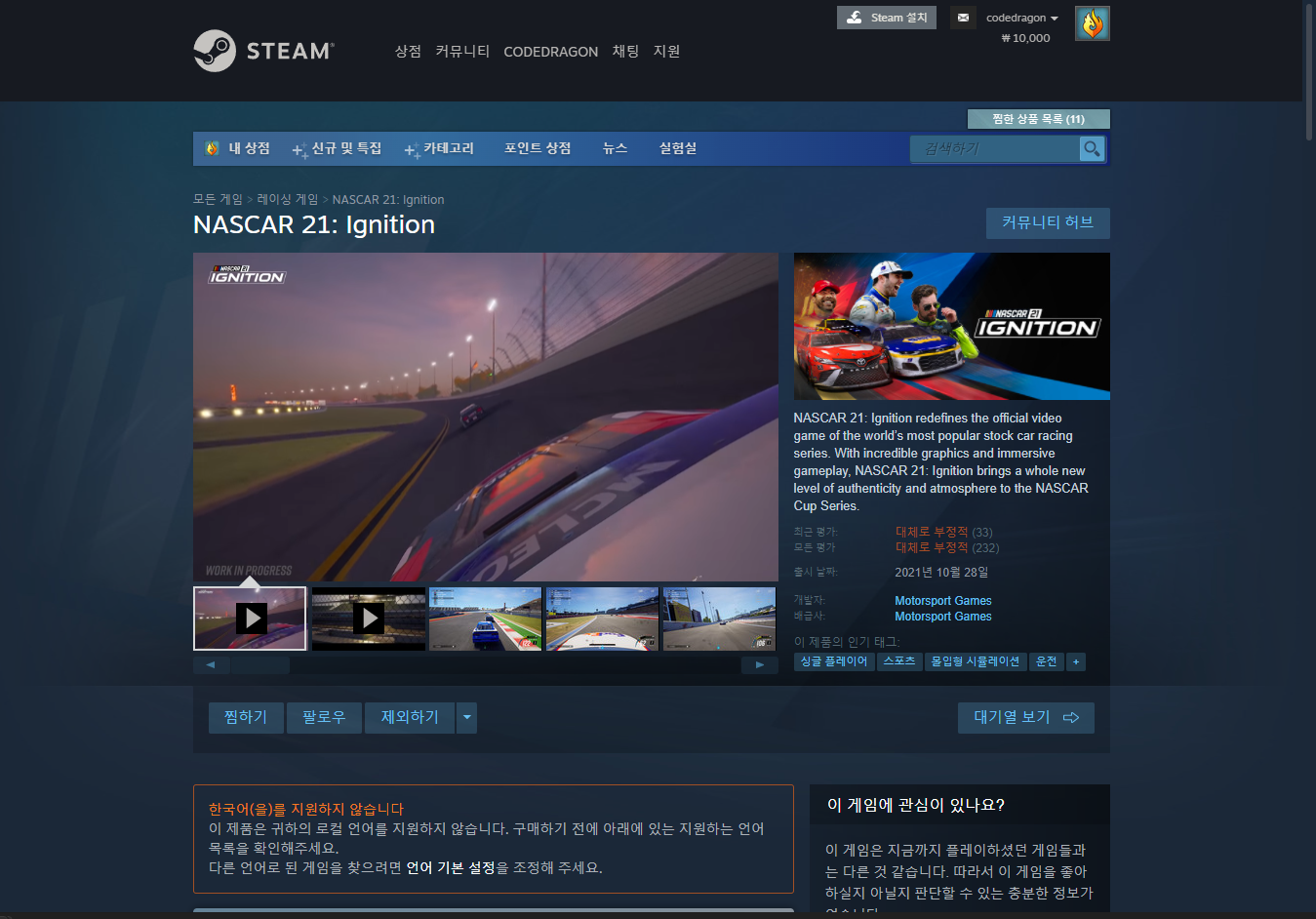The height and width of the screenshot is (919, 1316).
Task: Select the last grandstand screenshot thumbnail
Action: 719,619
